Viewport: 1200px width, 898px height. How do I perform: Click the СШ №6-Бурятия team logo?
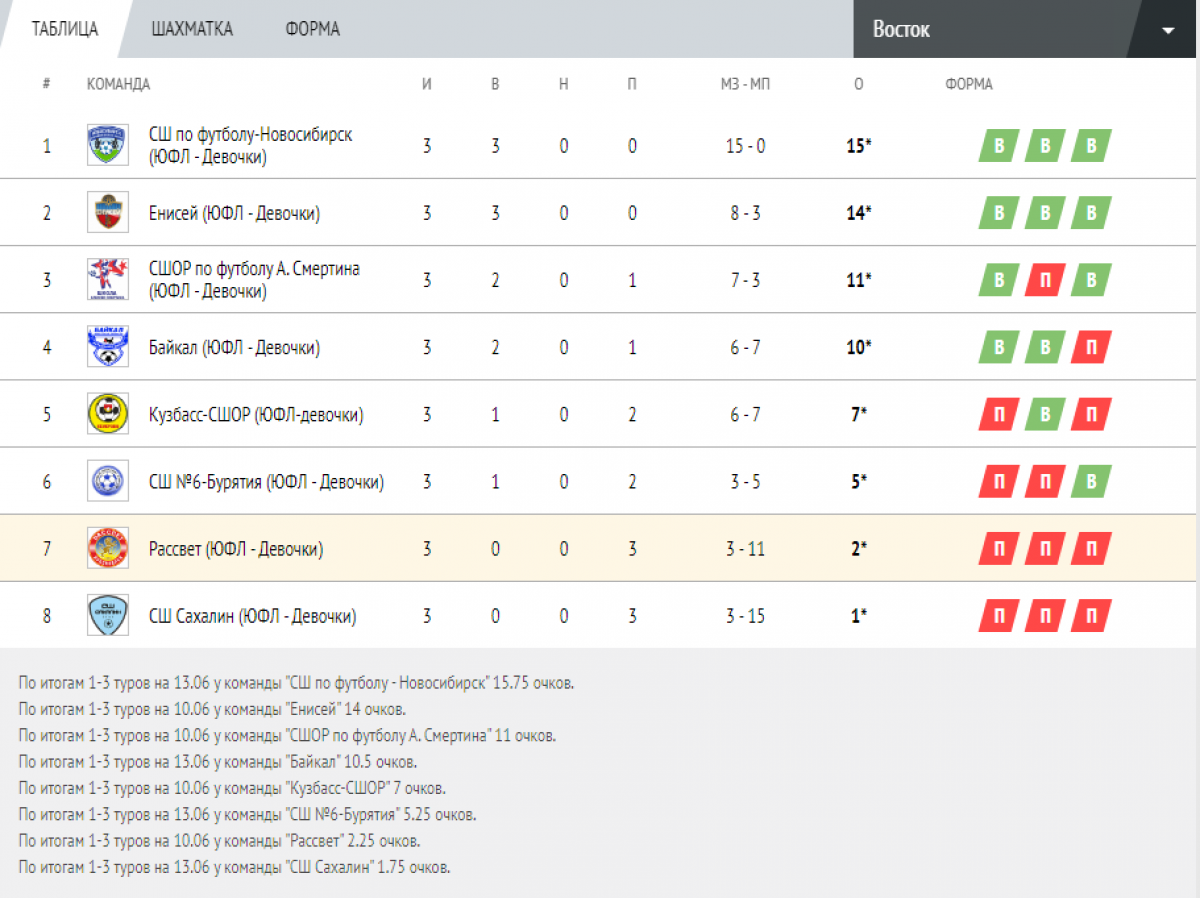[x=107, y=481]
